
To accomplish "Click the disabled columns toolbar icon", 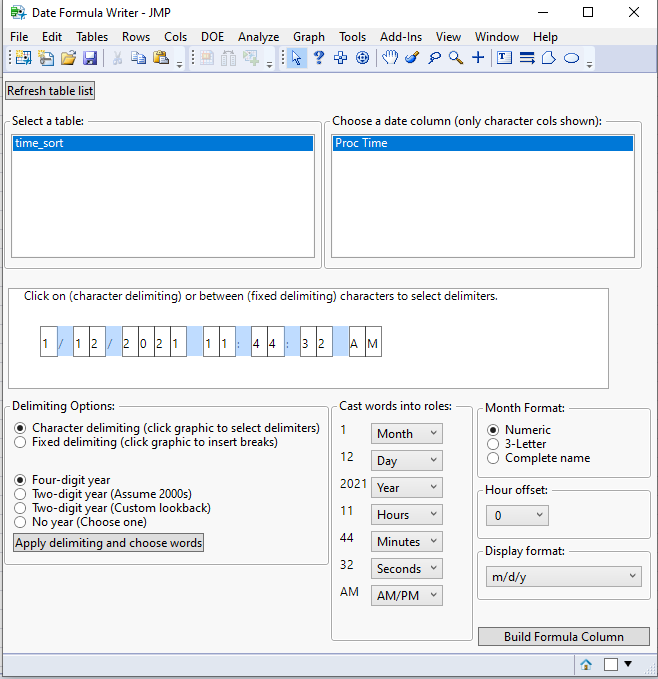I will [228, 58].
